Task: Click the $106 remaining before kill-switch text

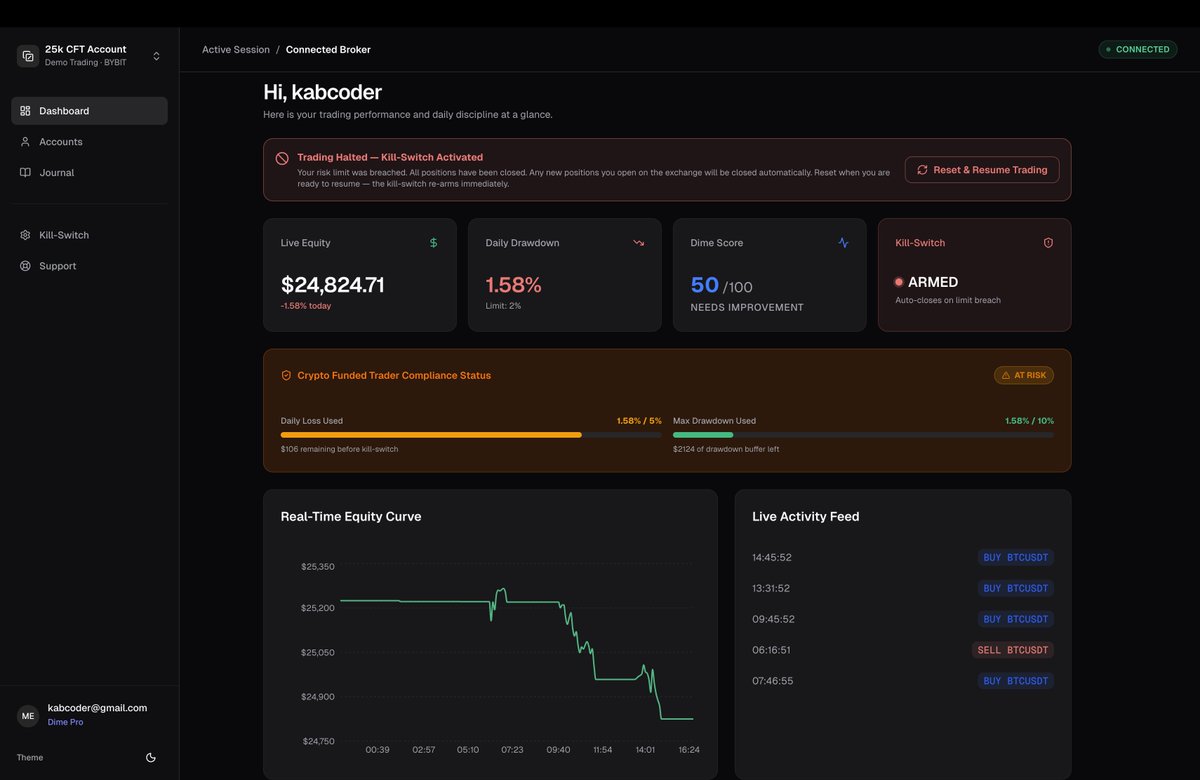Action: [x=339, y=449]
